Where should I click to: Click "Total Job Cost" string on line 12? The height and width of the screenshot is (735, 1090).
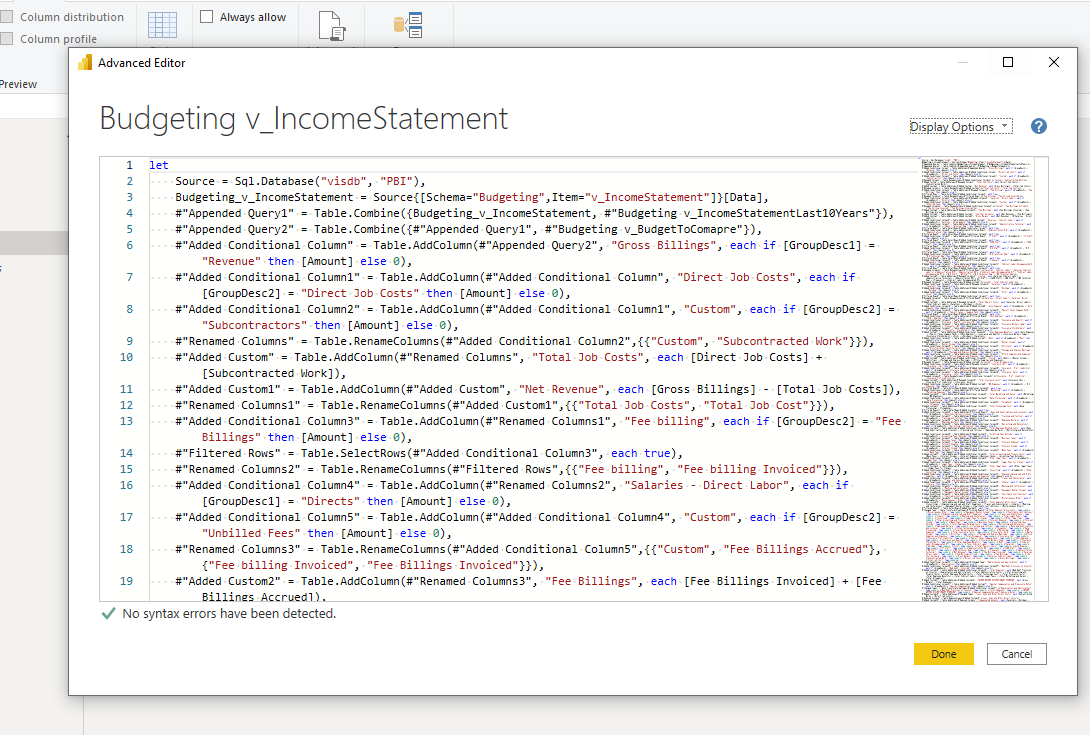point(756,405)
